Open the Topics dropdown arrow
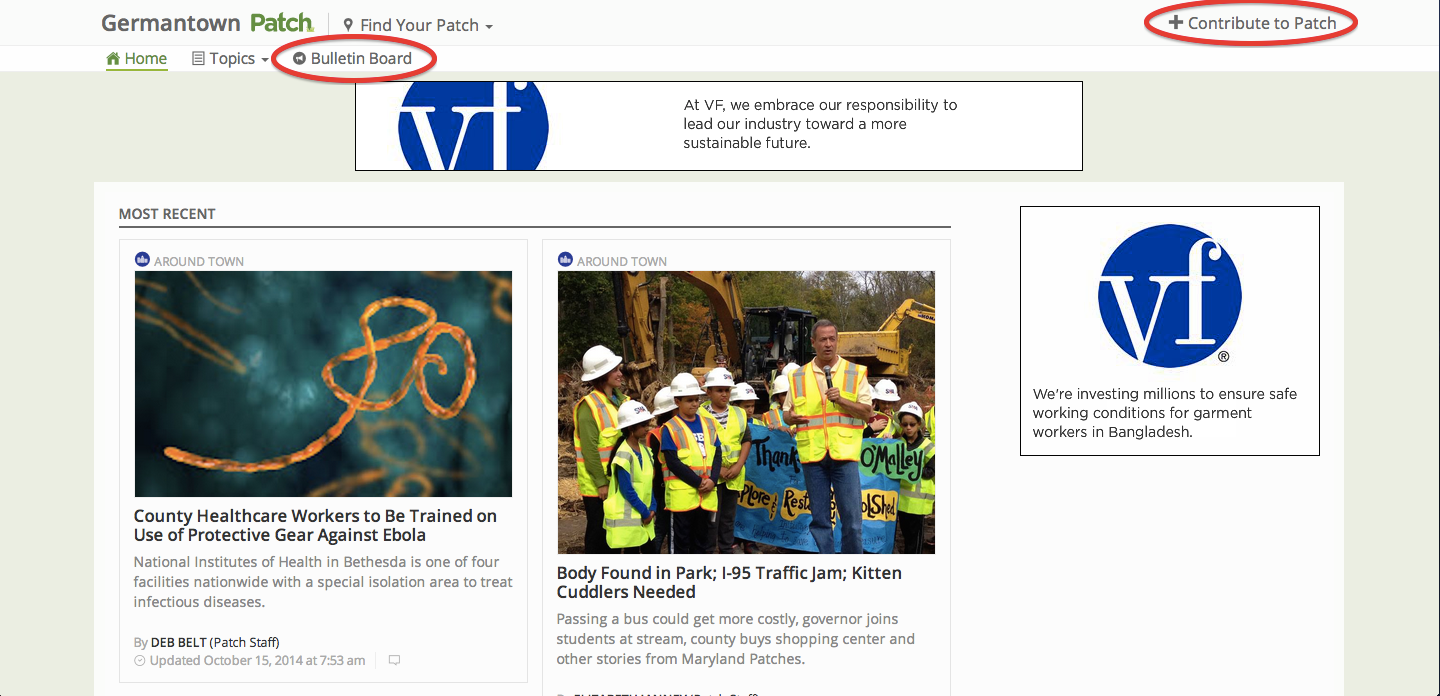Viewport: 1440px width, 696px height. 265,60
